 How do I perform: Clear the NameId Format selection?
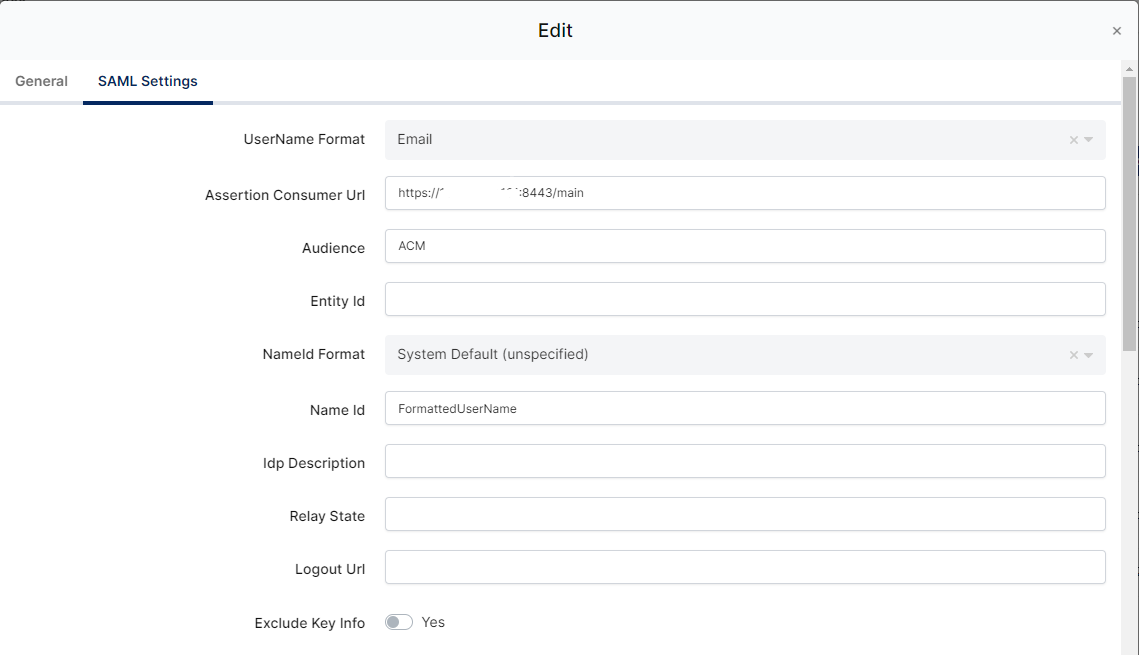(x=1074, y=355)
